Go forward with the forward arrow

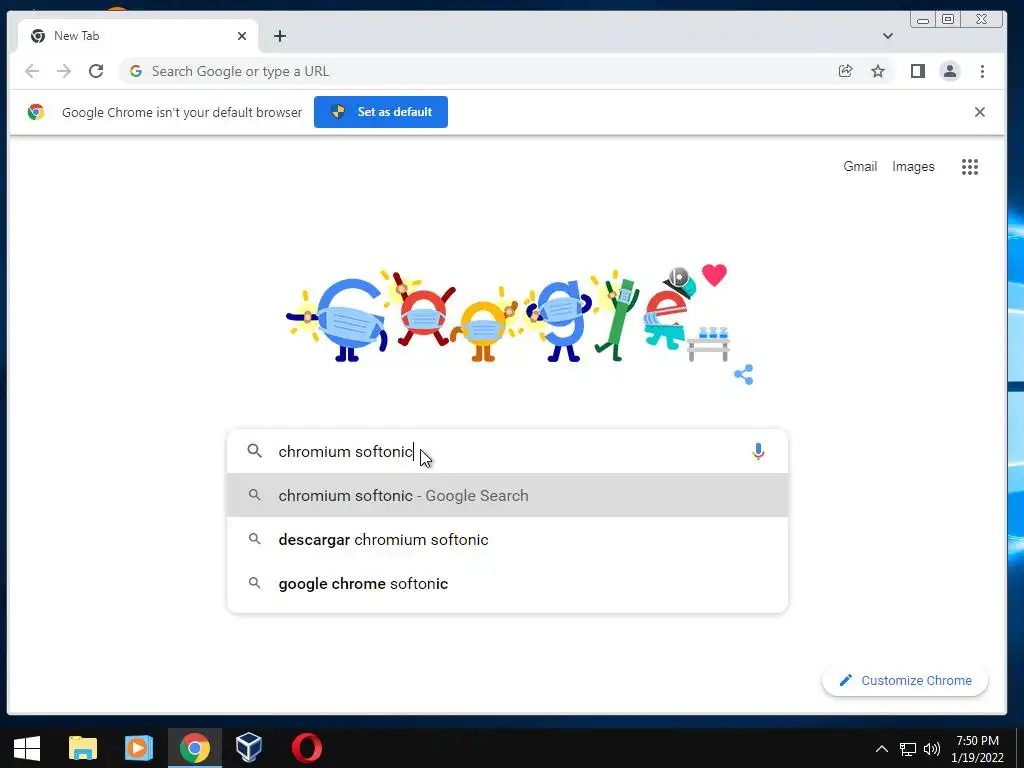click(x=64, y=71)
